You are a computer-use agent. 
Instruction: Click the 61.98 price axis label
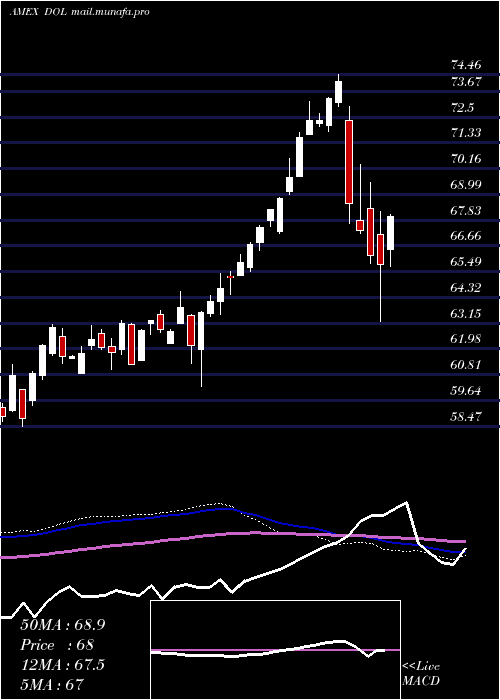466,339
